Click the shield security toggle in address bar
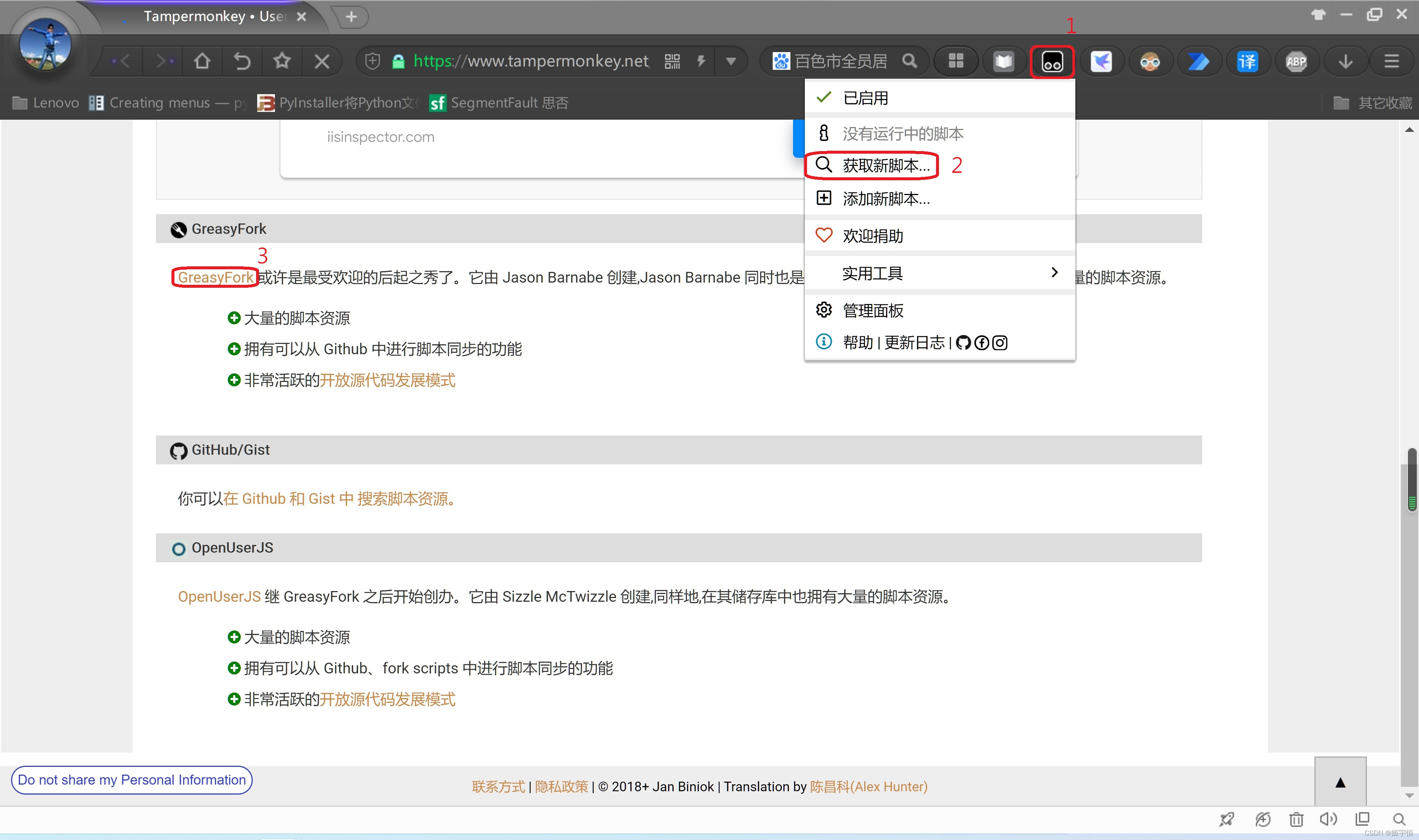 tap(372, 61)
